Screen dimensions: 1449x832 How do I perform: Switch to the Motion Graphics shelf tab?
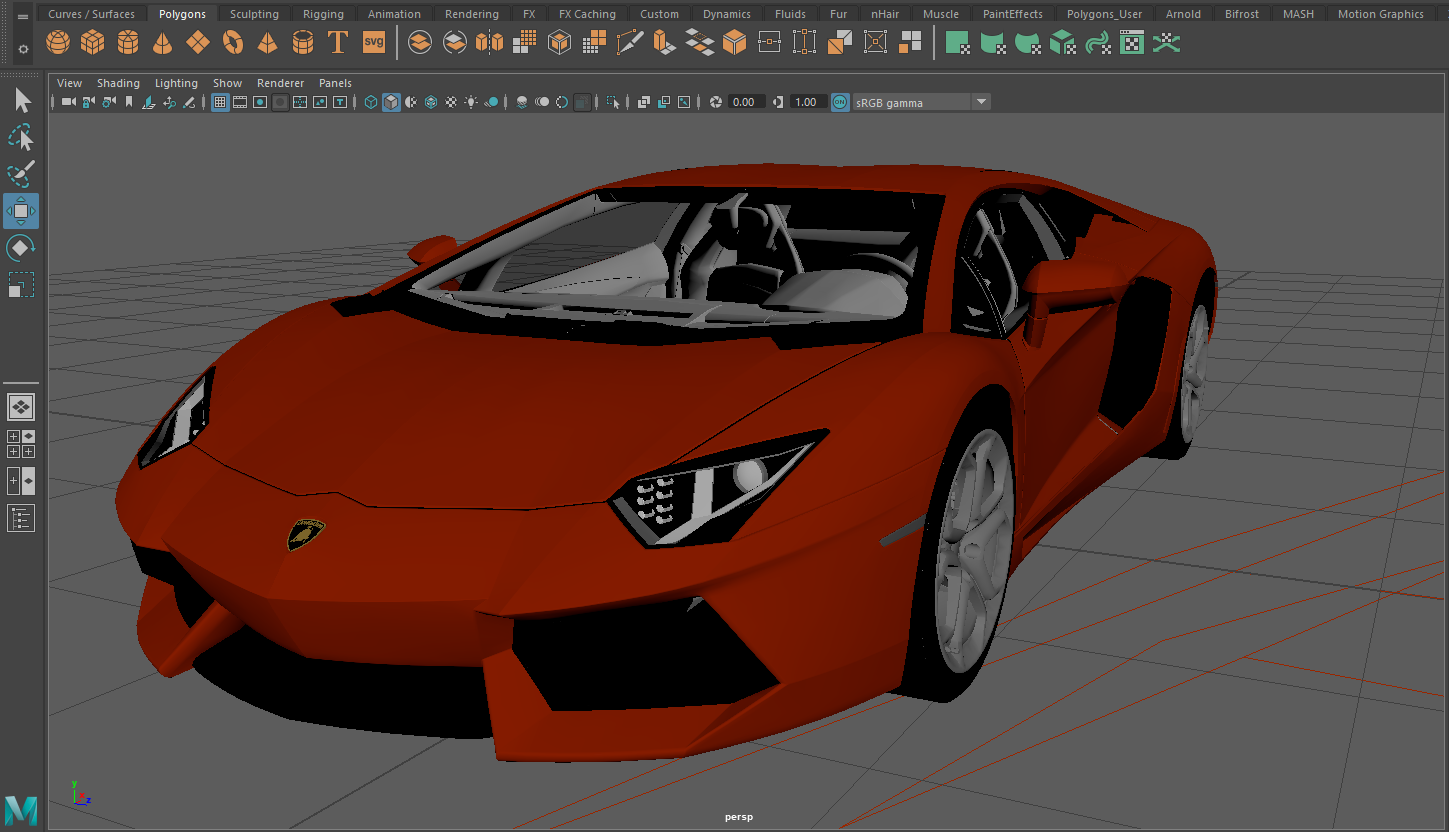pyautogui.click(x=1380, y=14)
